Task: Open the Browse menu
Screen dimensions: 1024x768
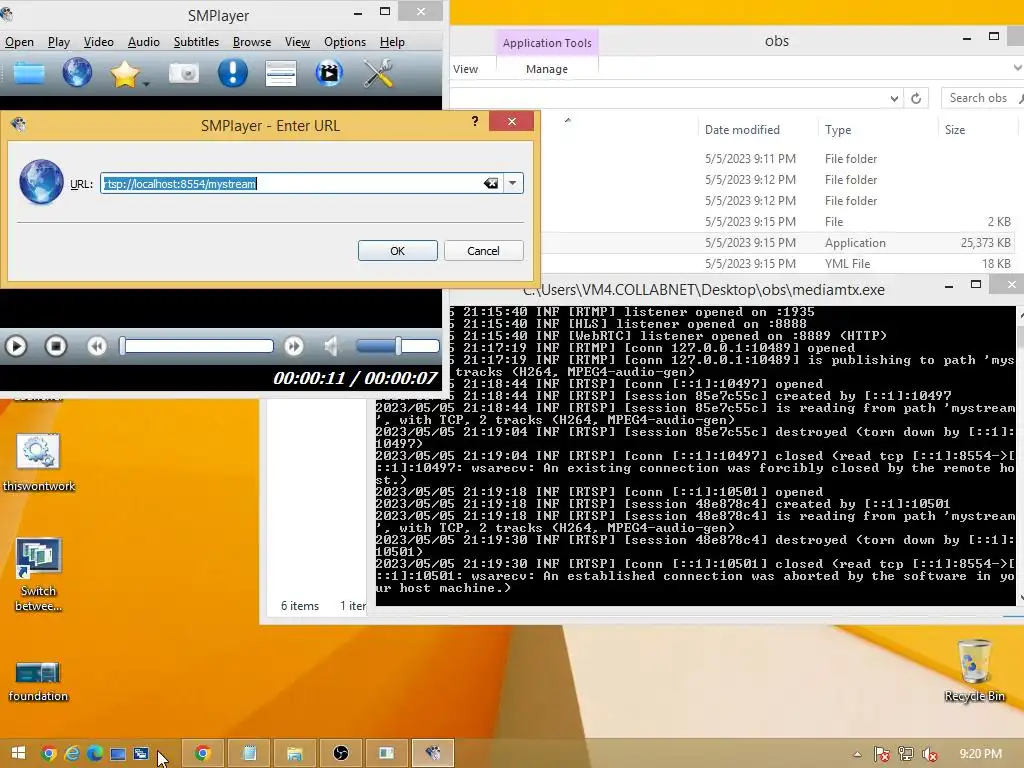Action: pos(251,42)
